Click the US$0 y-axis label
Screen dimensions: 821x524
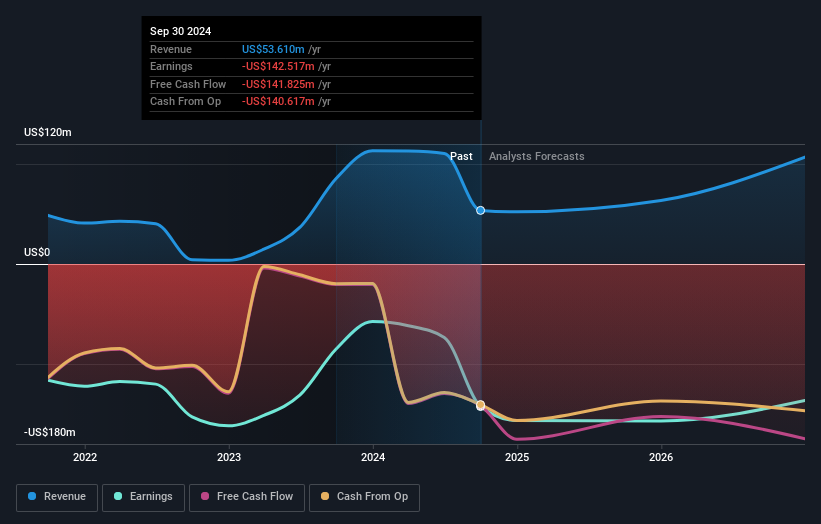[37, 252]
